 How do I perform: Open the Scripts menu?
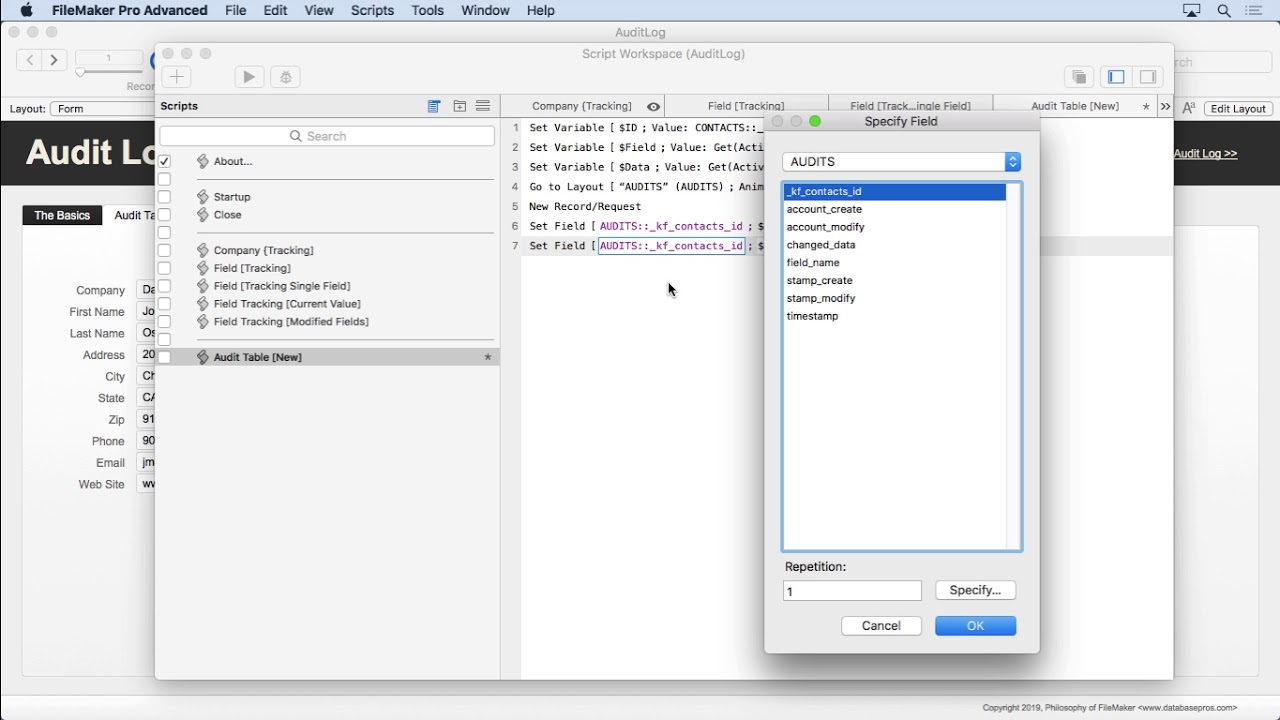point(372,10)
